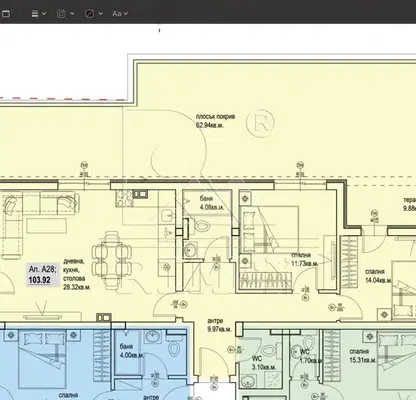Select the shape style line-thickness icon
This screenshot has width=416, height=400.
click(x=35, y=14)
